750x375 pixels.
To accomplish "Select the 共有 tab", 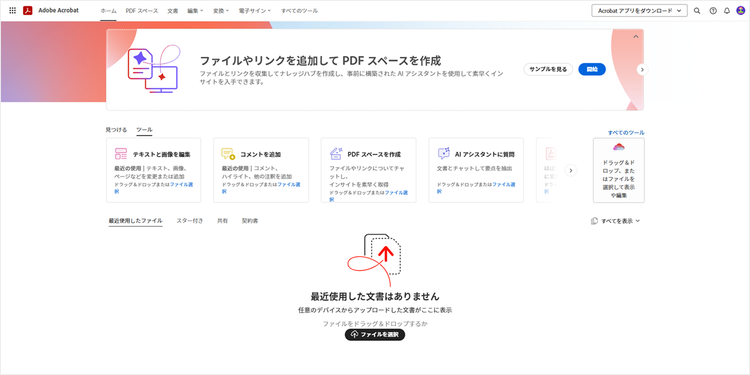I will click(222, 221).
